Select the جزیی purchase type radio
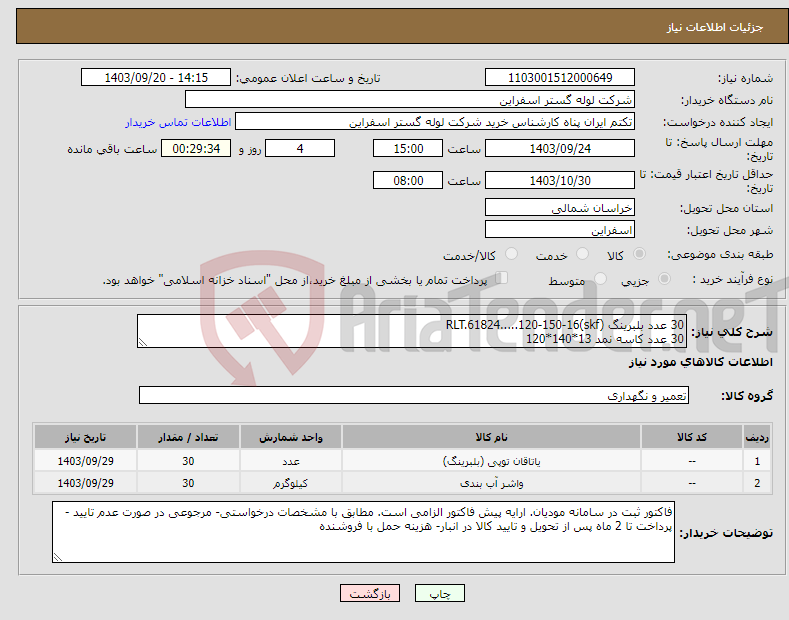The image size is (789, 620). [x=664, y=278]
